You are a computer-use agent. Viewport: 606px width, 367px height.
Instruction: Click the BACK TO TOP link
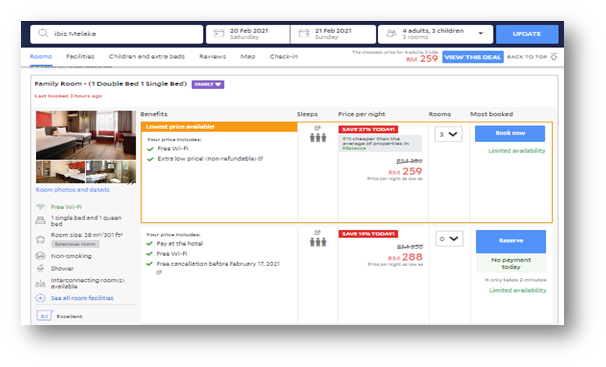(x=527, y=57)
